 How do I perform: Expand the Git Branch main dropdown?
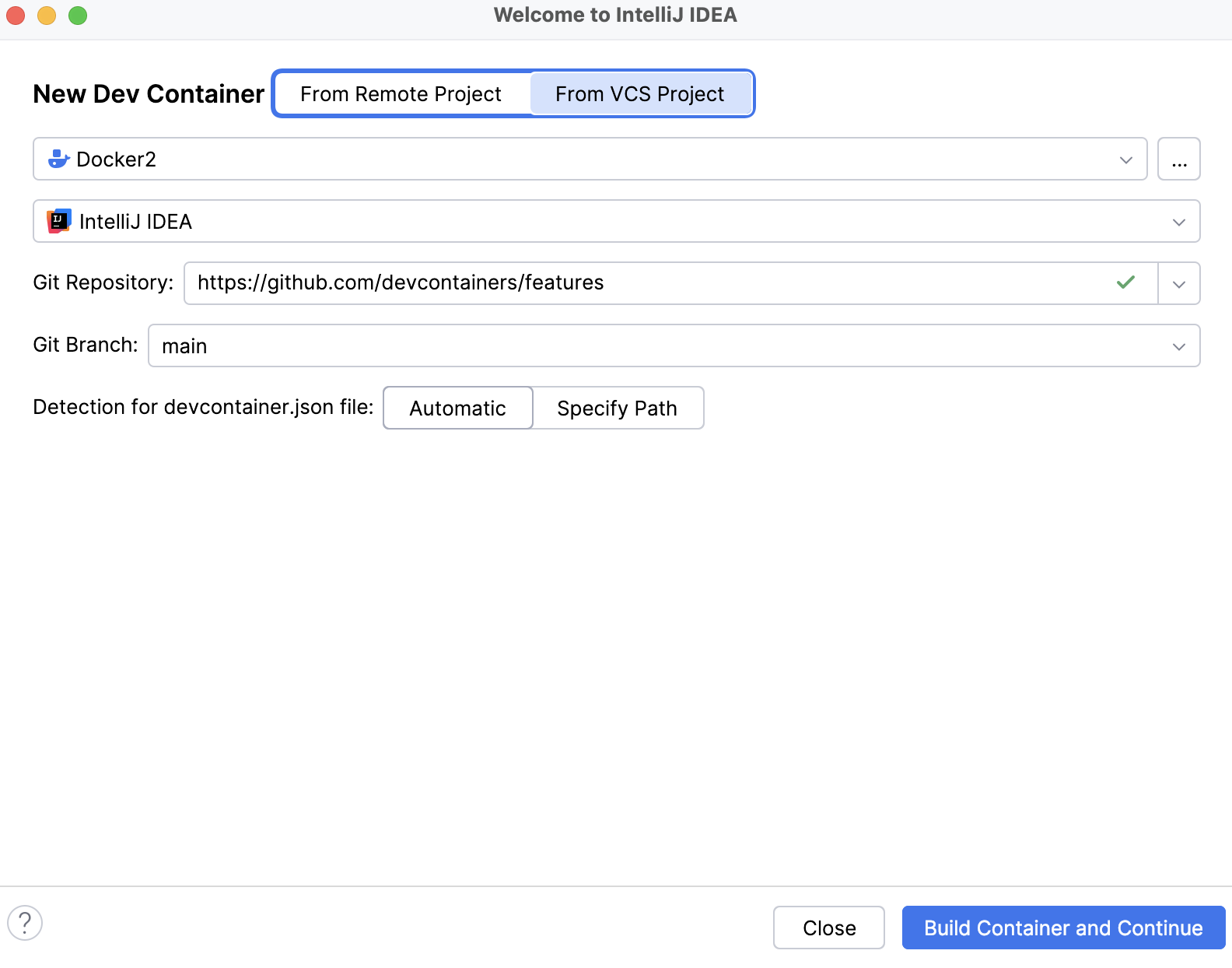click(1178, 346)
